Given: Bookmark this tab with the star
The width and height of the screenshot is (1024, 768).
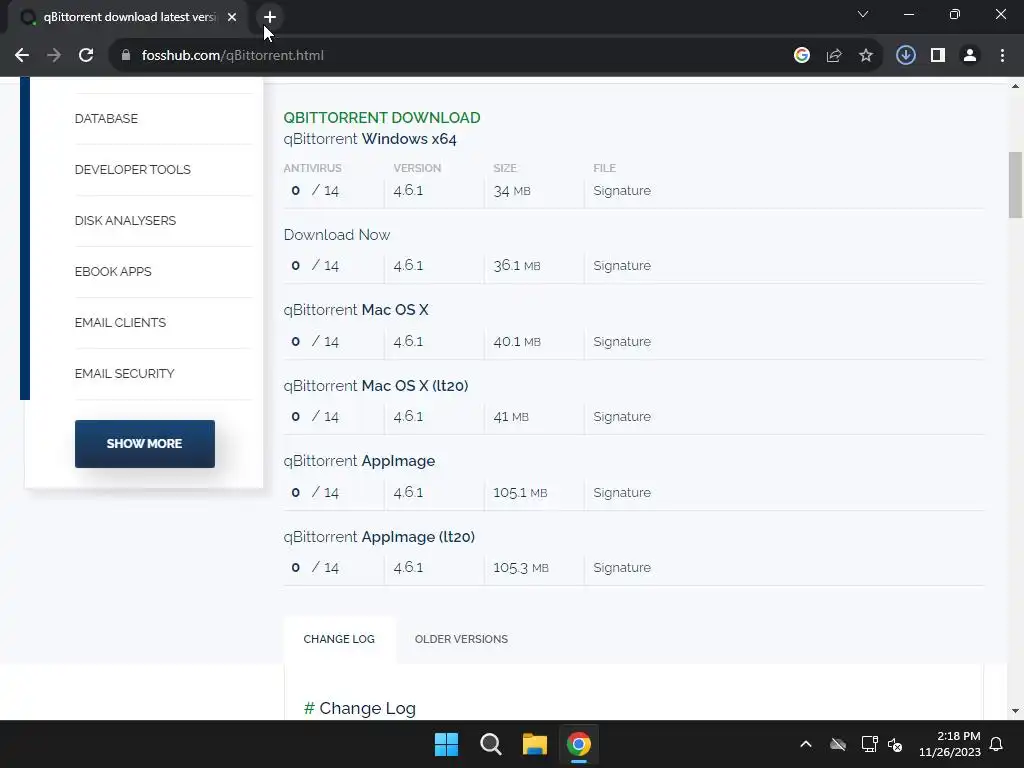Looking at the screenshot, I should coord(866,56).
